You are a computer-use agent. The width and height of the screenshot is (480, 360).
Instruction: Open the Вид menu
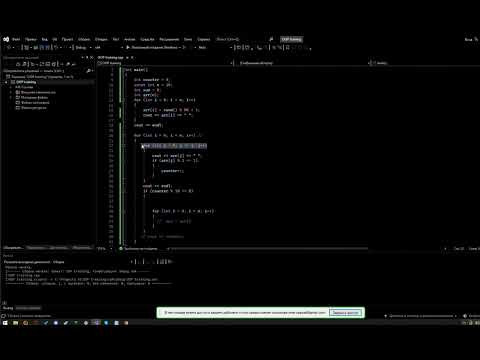coord(45,39)
